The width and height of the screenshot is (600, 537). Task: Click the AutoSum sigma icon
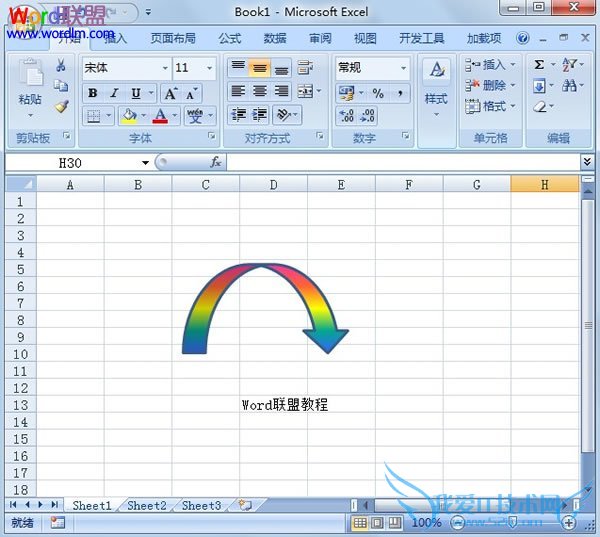pyautogui.click(x=539, y=65)
